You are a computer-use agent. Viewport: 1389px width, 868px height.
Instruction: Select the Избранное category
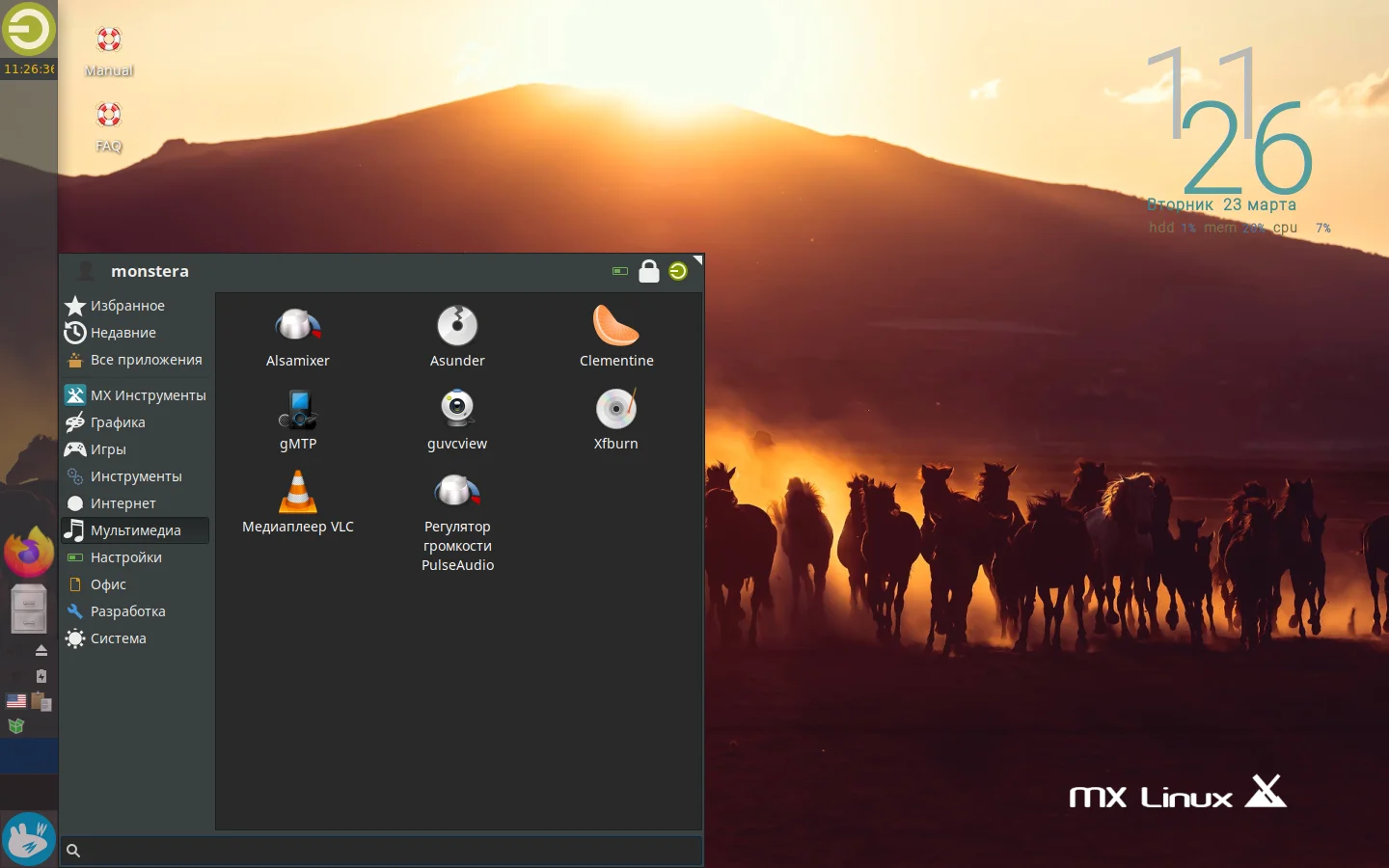(136, 306)
